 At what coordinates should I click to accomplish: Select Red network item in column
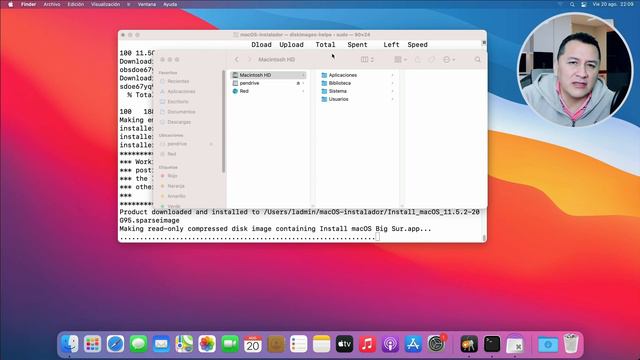pos(269,91)
